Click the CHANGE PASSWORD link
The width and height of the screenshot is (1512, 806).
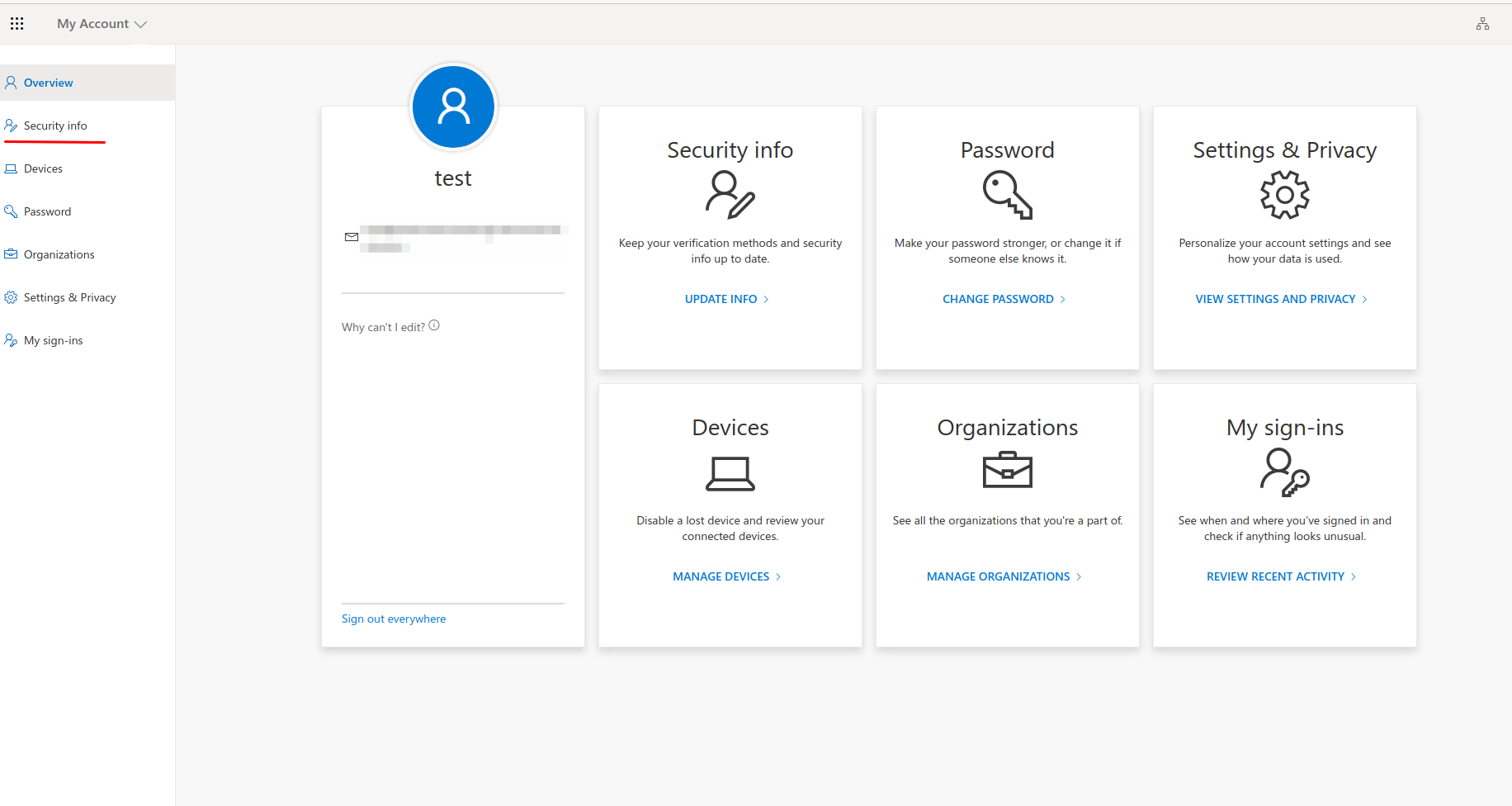(x=1004, y=299)
